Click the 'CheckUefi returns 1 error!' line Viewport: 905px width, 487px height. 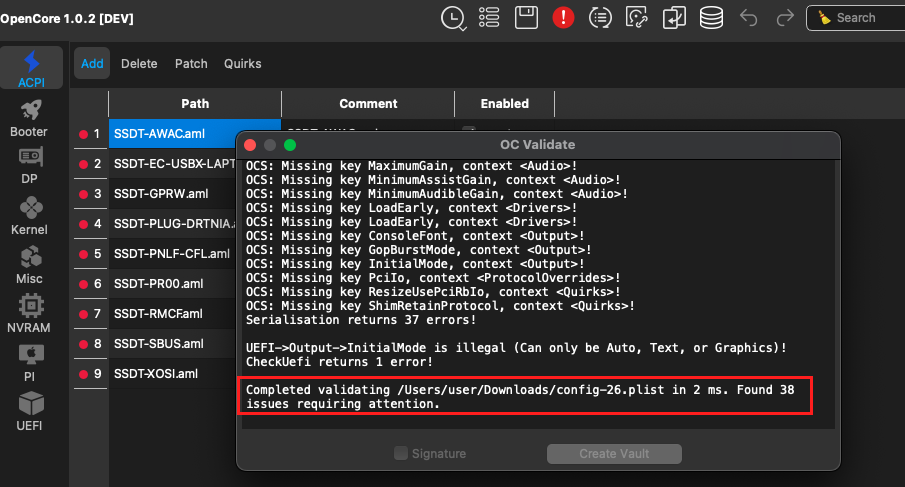point(339,362)
